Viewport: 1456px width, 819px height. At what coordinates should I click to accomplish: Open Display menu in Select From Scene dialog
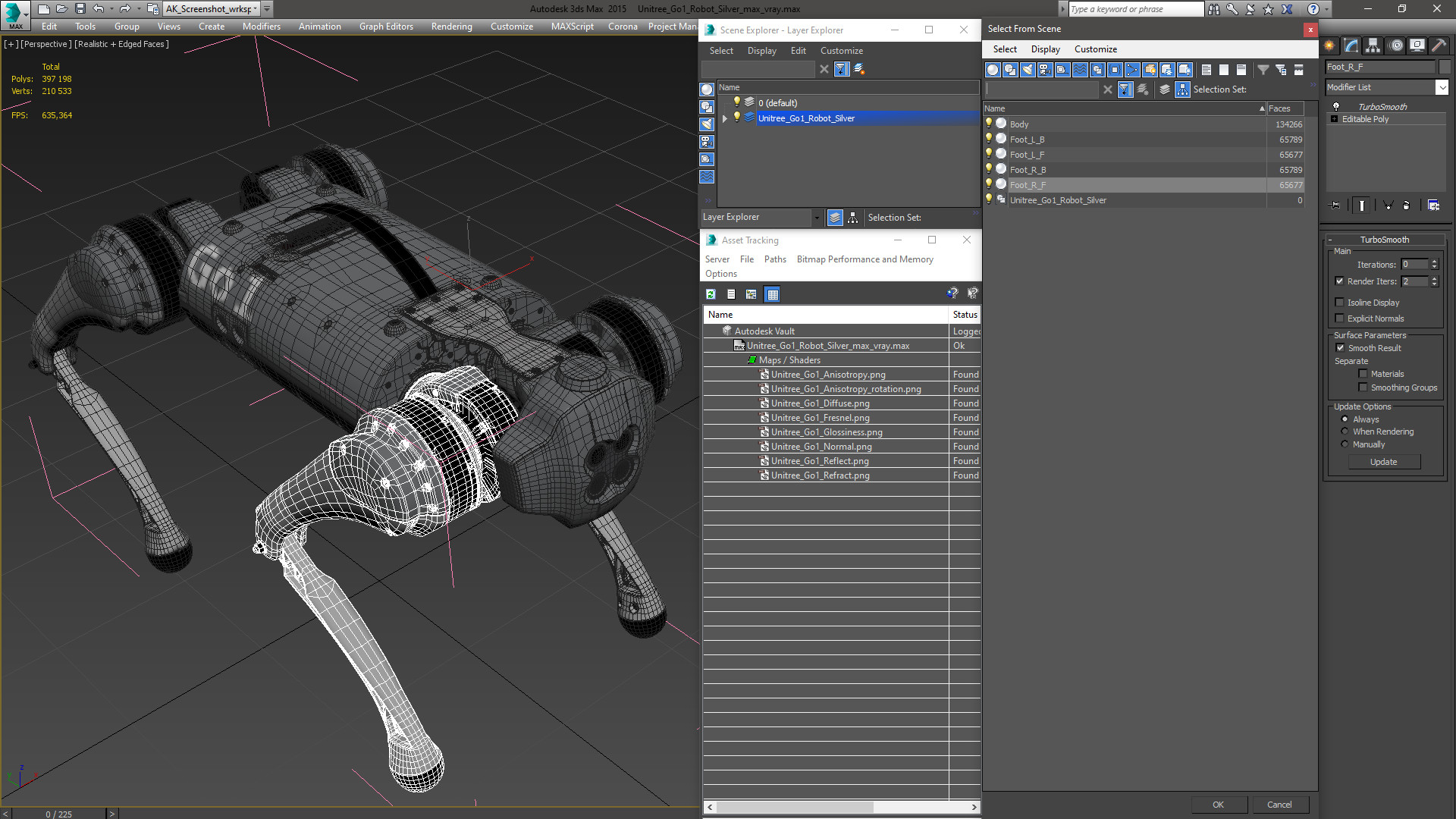[x=1045, y=49]
